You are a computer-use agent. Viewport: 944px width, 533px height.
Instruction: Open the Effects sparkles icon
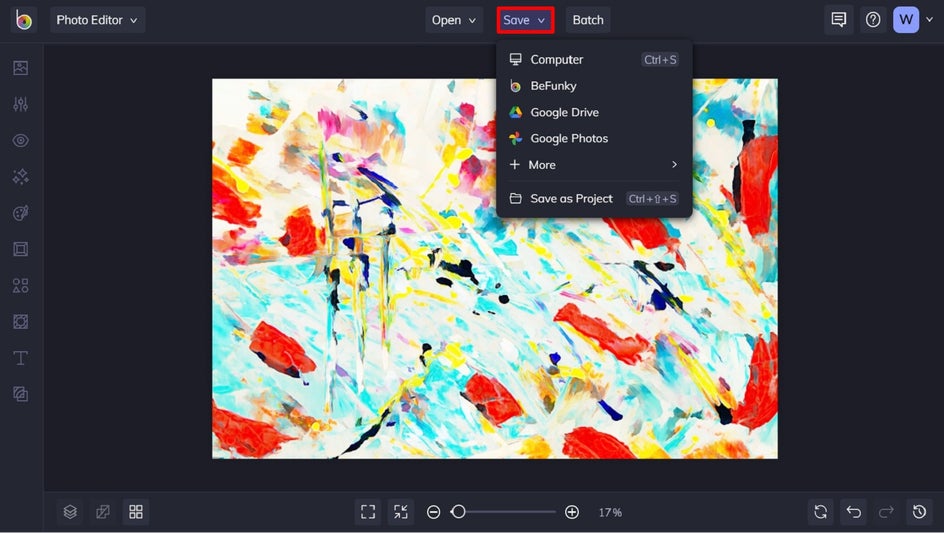[x=20, y=176]
